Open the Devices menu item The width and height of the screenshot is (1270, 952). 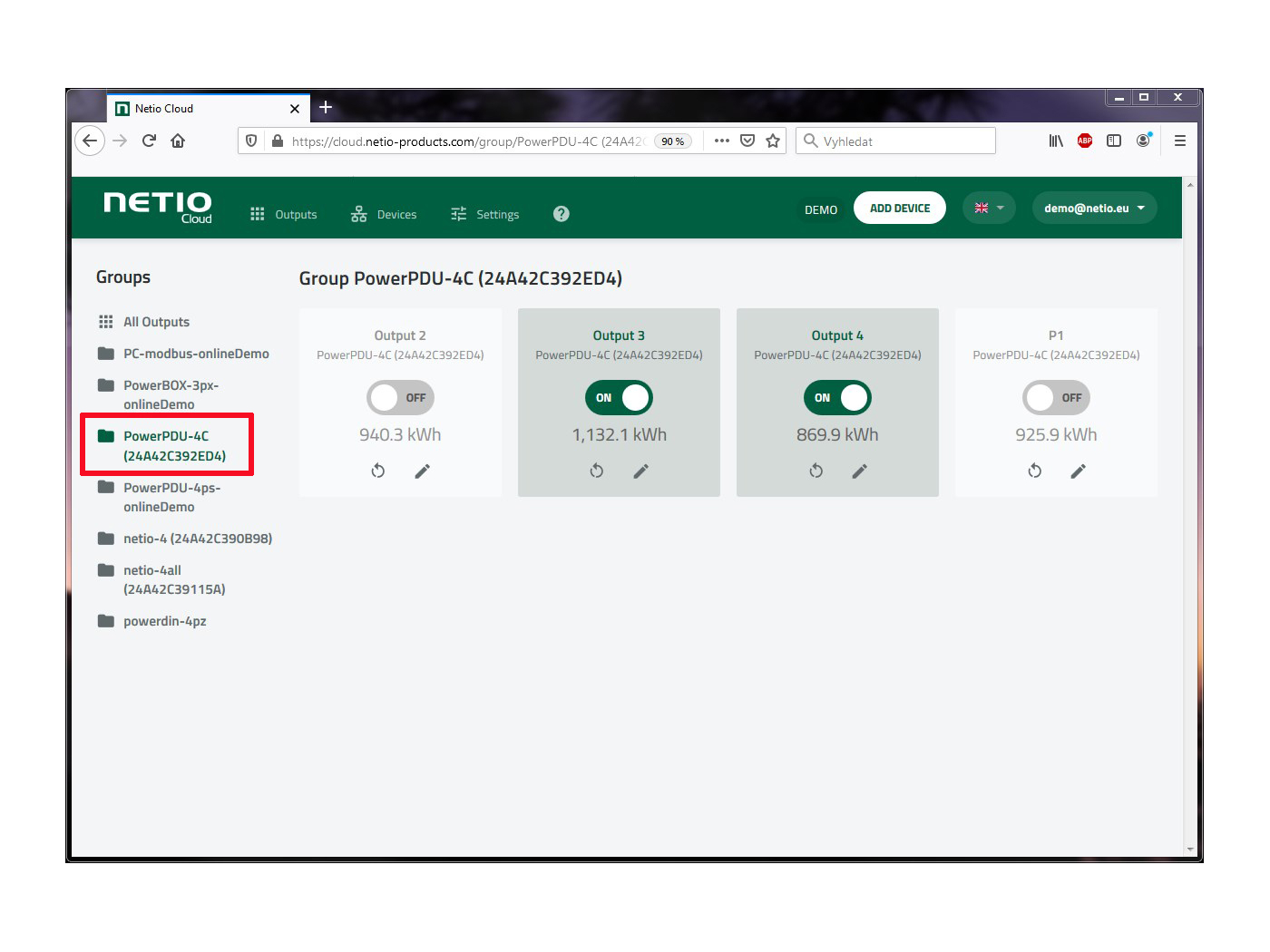tap(384, 214)
